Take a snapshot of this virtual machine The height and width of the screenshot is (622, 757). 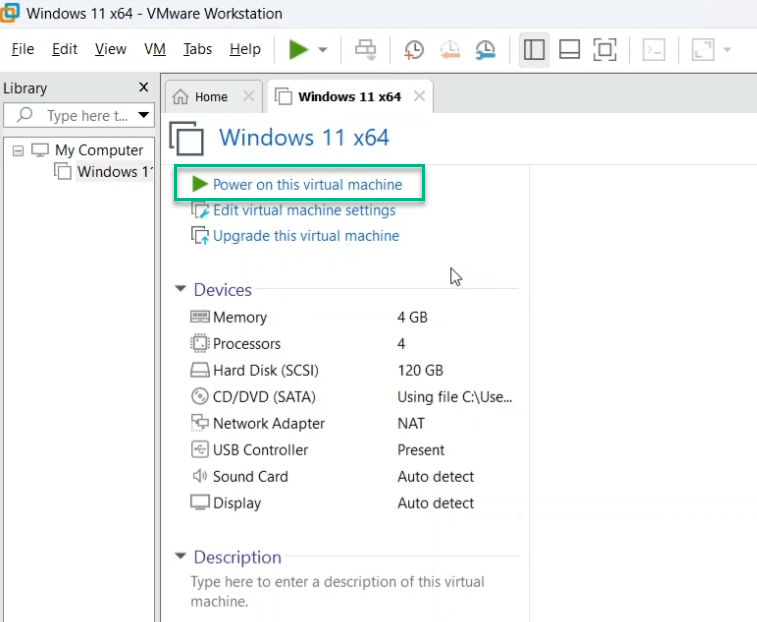[x=413, y=50]
